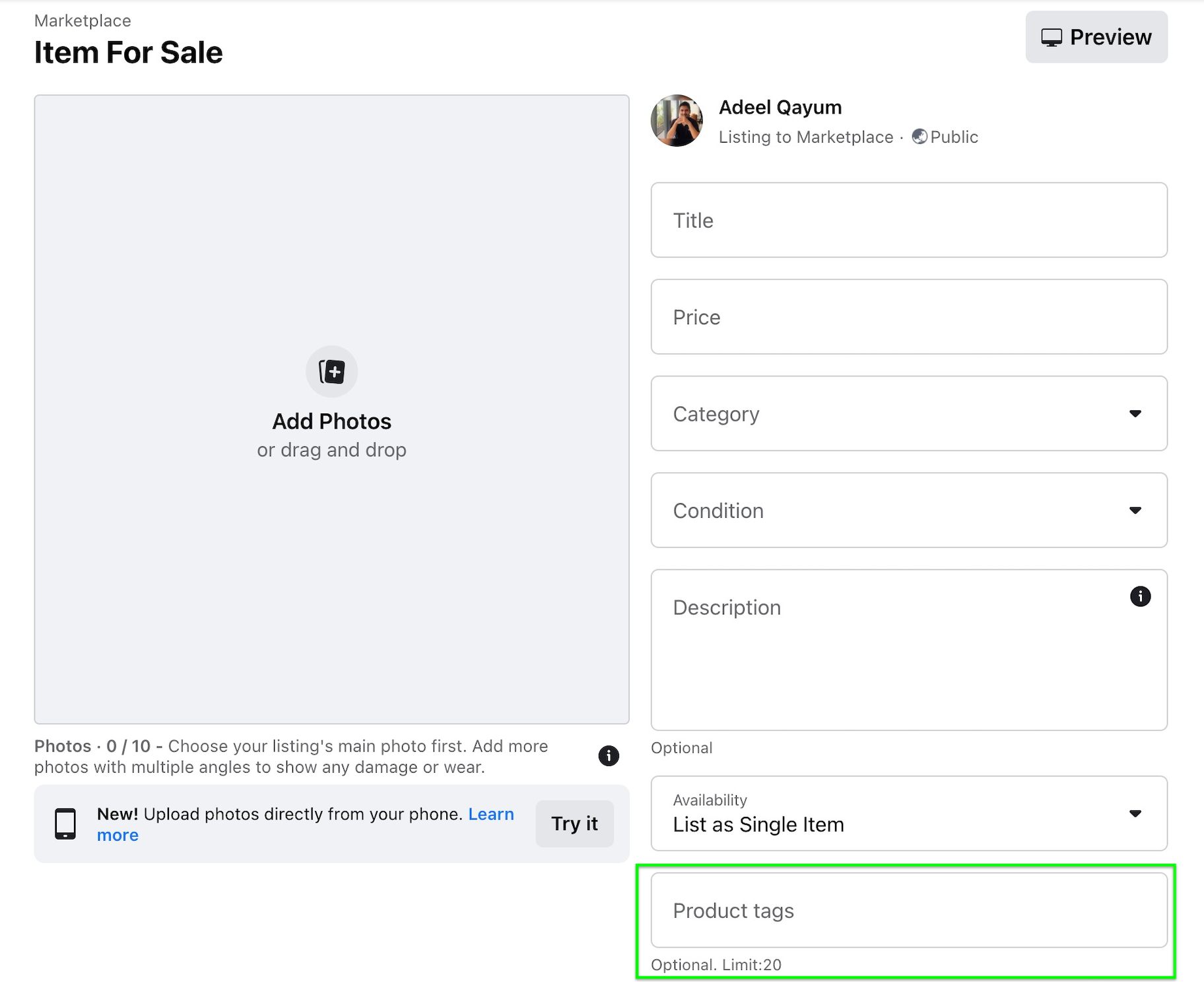Select the Product tags field

(908, 910)
